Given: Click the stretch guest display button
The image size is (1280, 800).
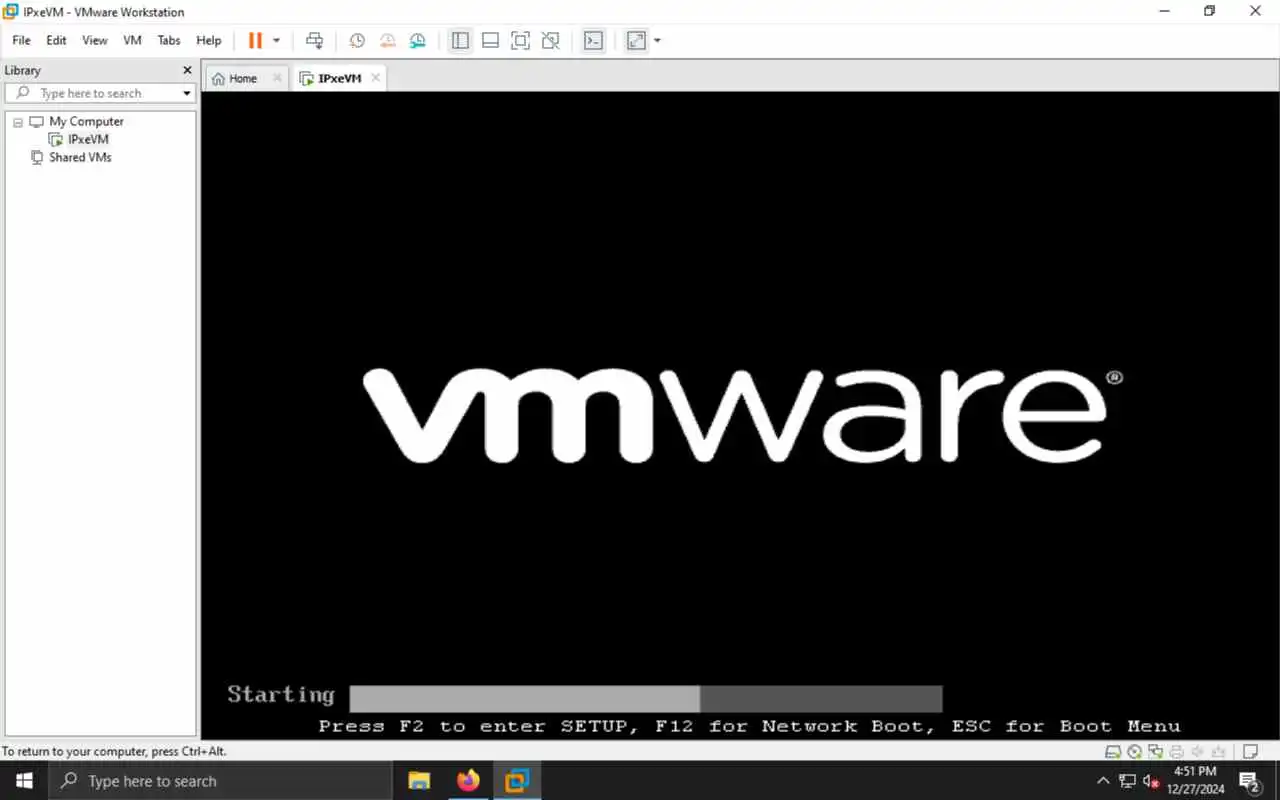Looking at the screenshot, I should coord(636,40).
